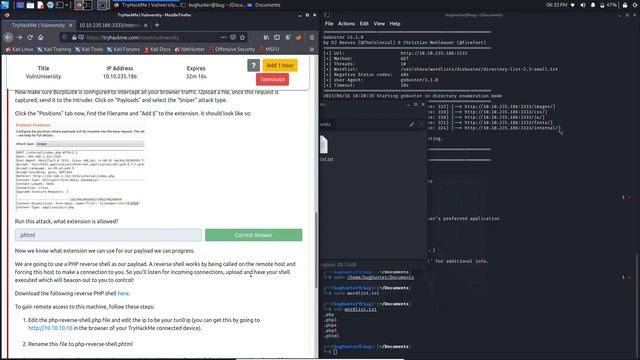Close the TryHackMe Vulnversity tab
Screen dimensions: 640x360
pyautogui.click(x=70, y=25)
